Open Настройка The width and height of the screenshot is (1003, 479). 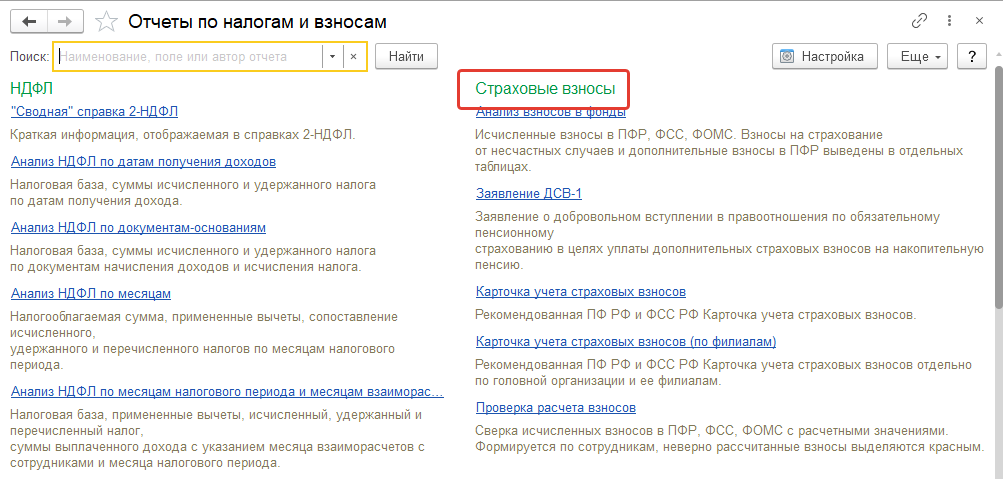click(x=825, y=56)
